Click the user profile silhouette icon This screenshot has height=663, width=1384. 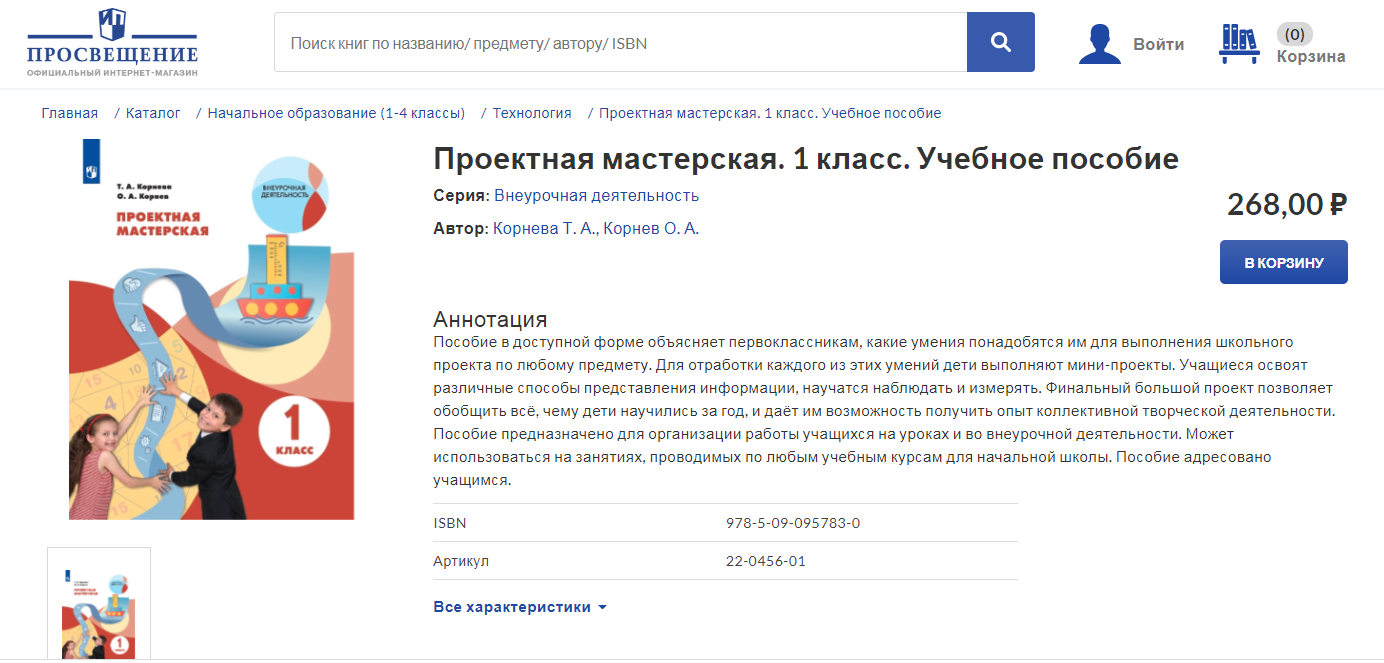[1099, 44]
